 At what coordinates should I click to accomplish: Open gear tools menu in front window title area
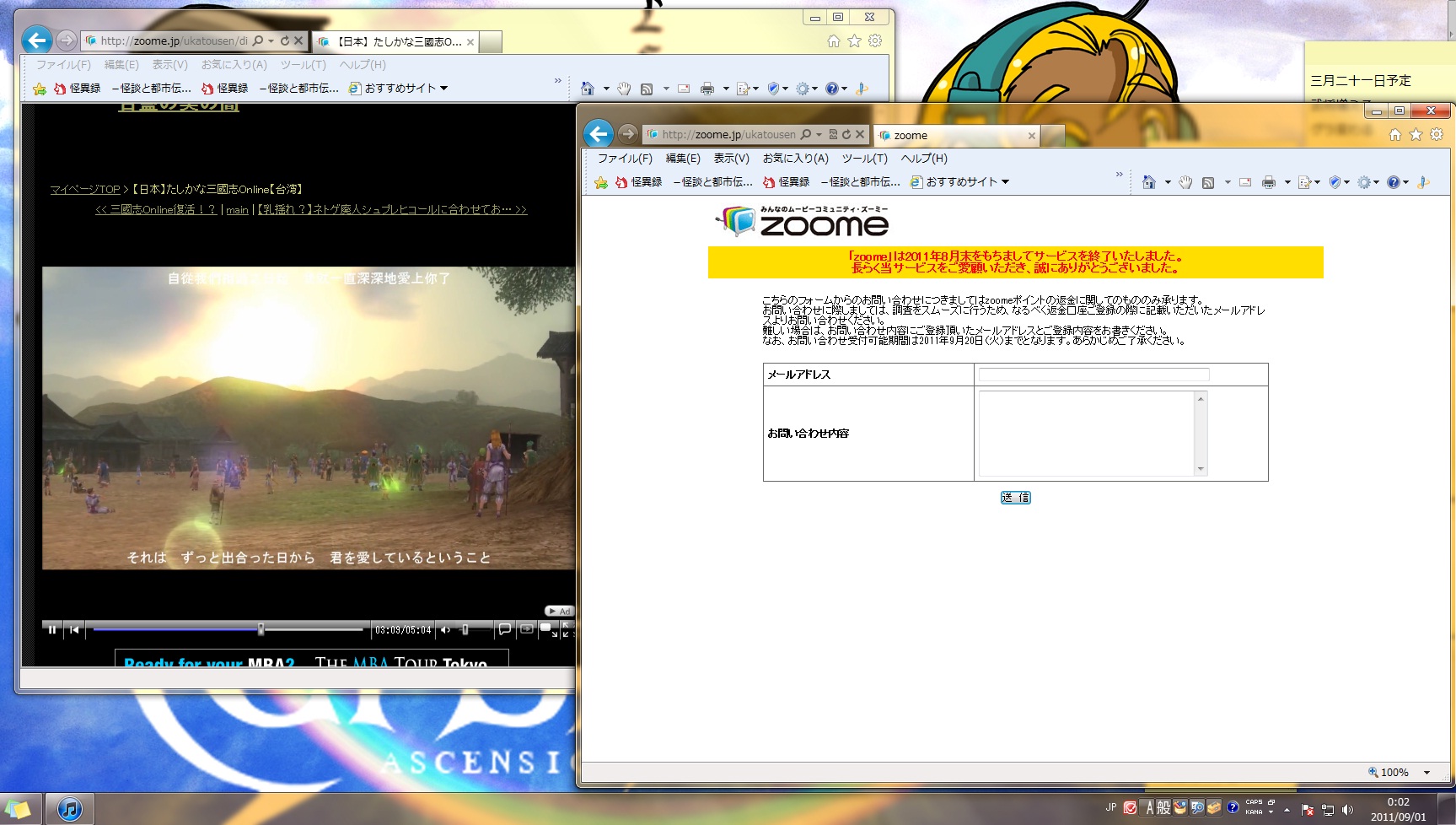point(1437,134)
